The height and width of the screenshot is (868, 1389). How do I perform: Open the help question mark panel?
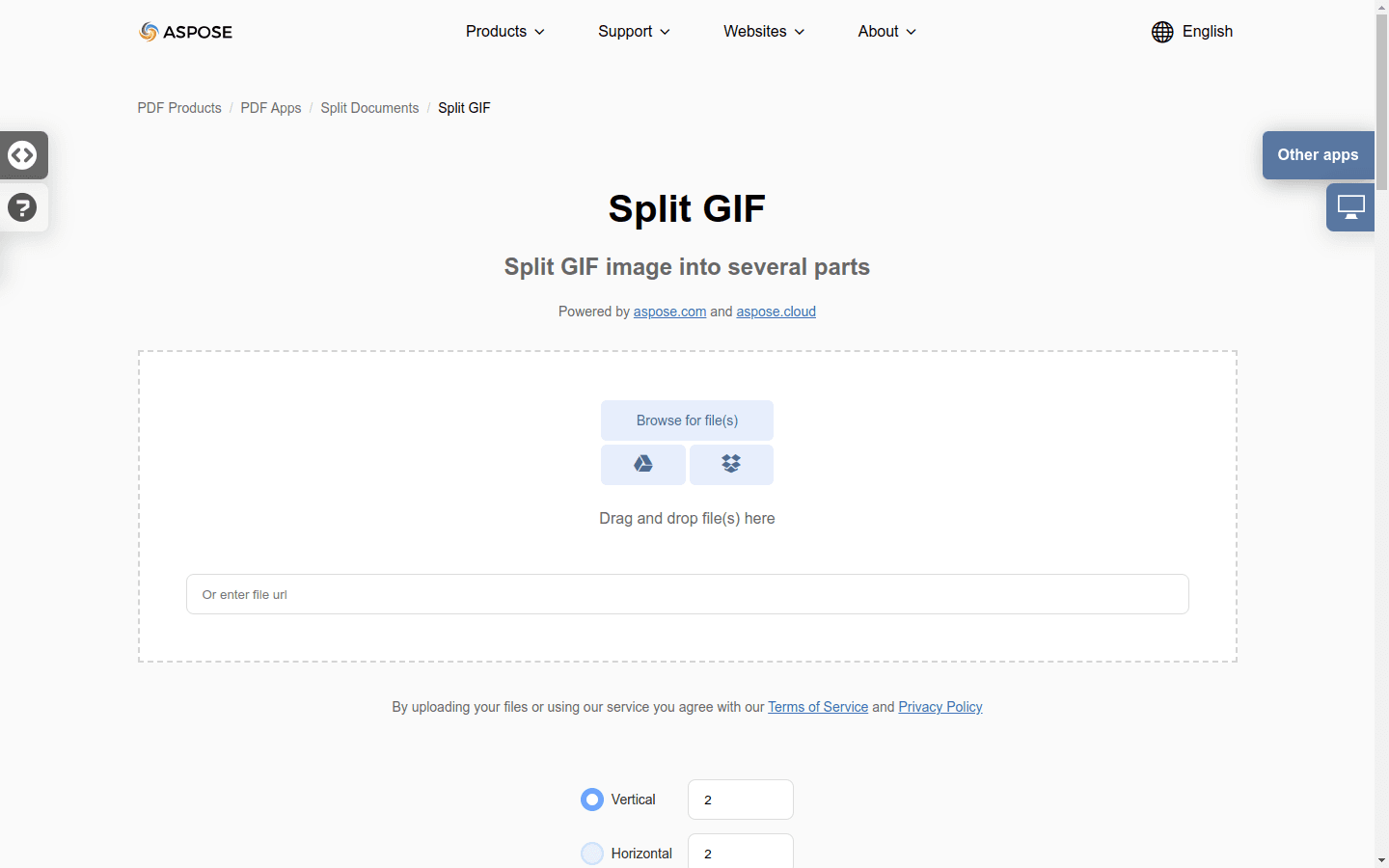pos(22,207)
